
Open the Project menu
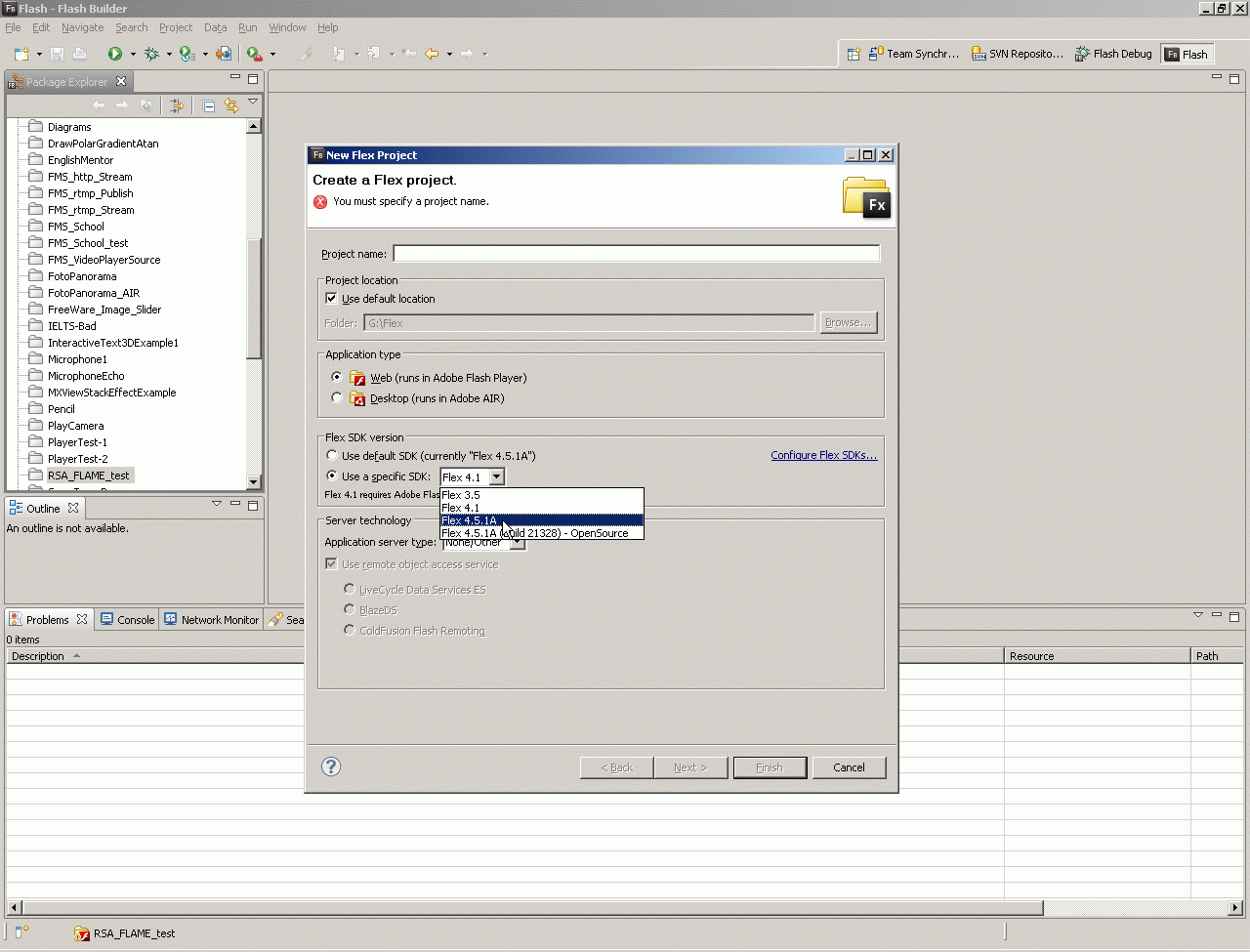click(176, 27)
